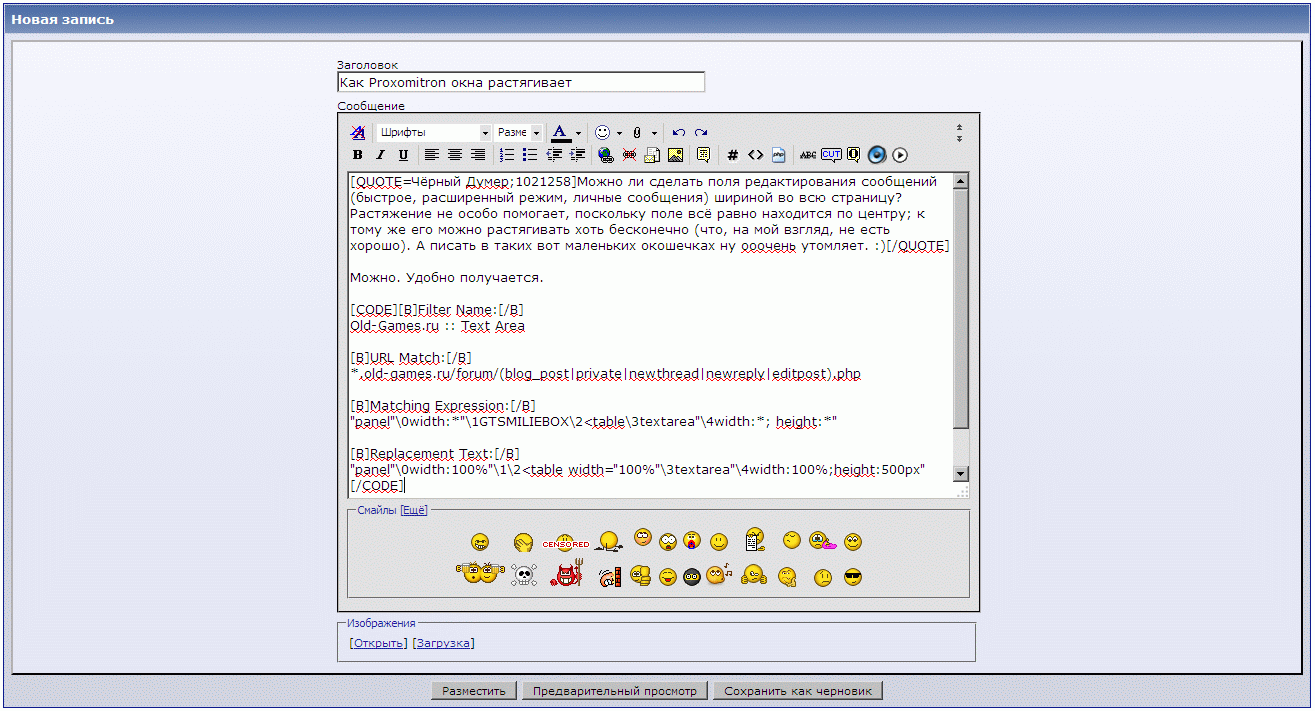1315x711 pixels.
Task: Open the Ещё more smilies link
Action: click(x=414, y=510)
